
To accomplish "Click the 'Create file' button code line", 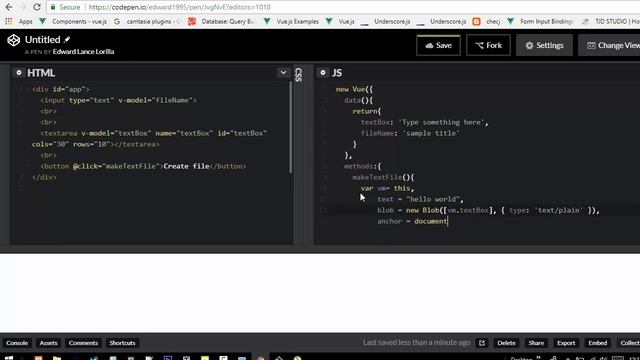I will click(143, 166).
